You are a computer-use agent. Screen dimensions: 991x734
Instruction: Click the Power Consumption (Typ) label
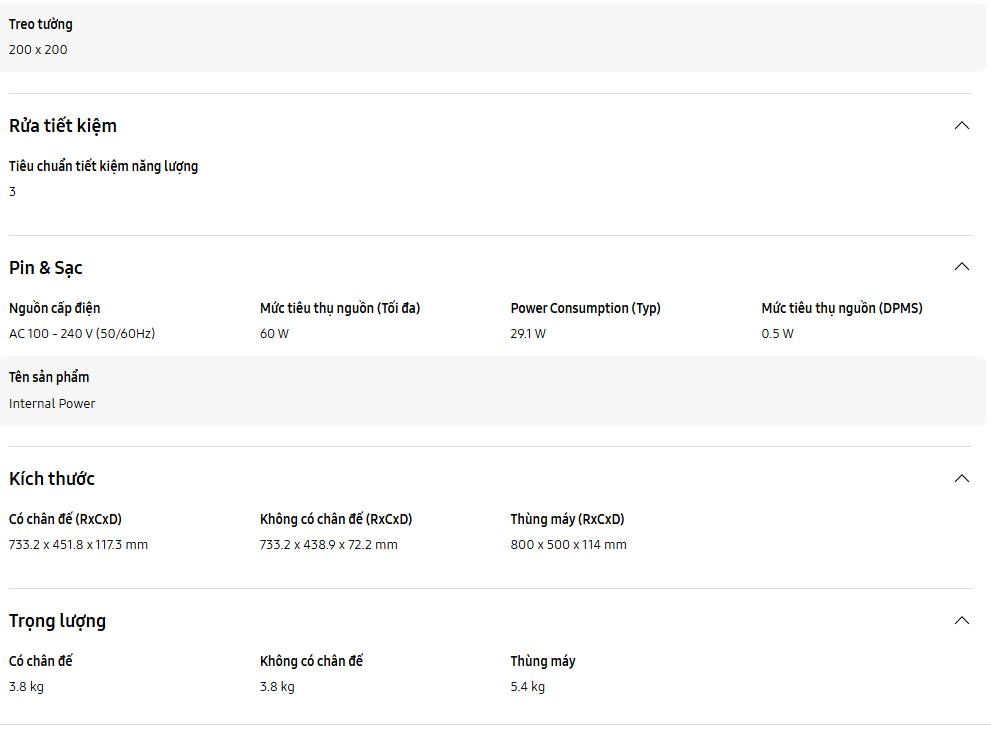click(585, 308)
